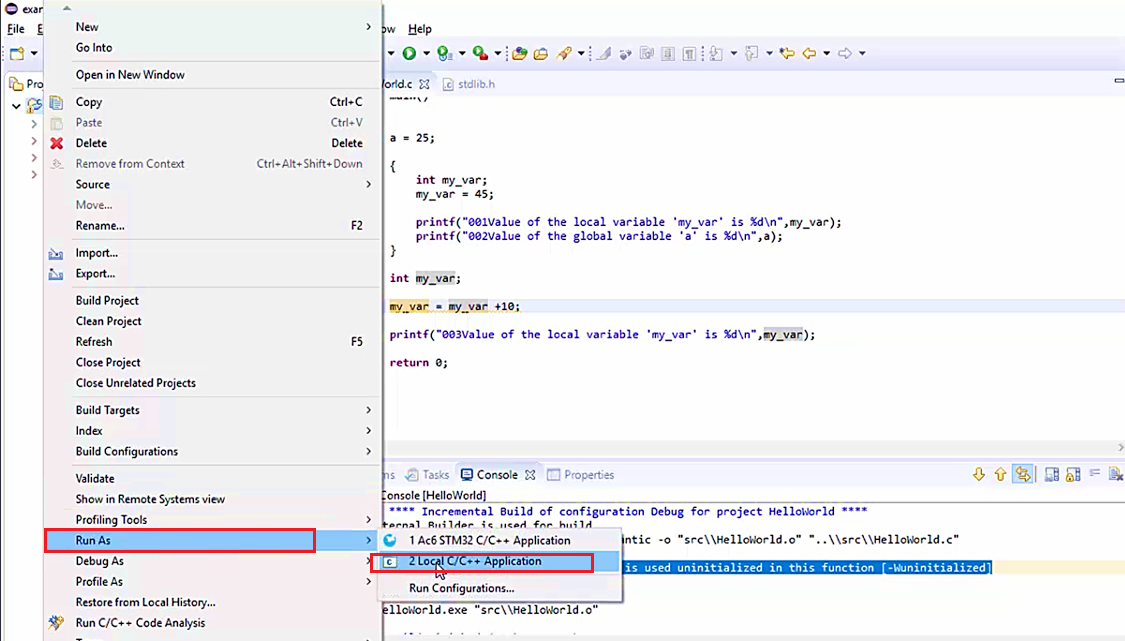Click the Import icon in context menu
Screen dimensions: 1125x641
[56, 253]
